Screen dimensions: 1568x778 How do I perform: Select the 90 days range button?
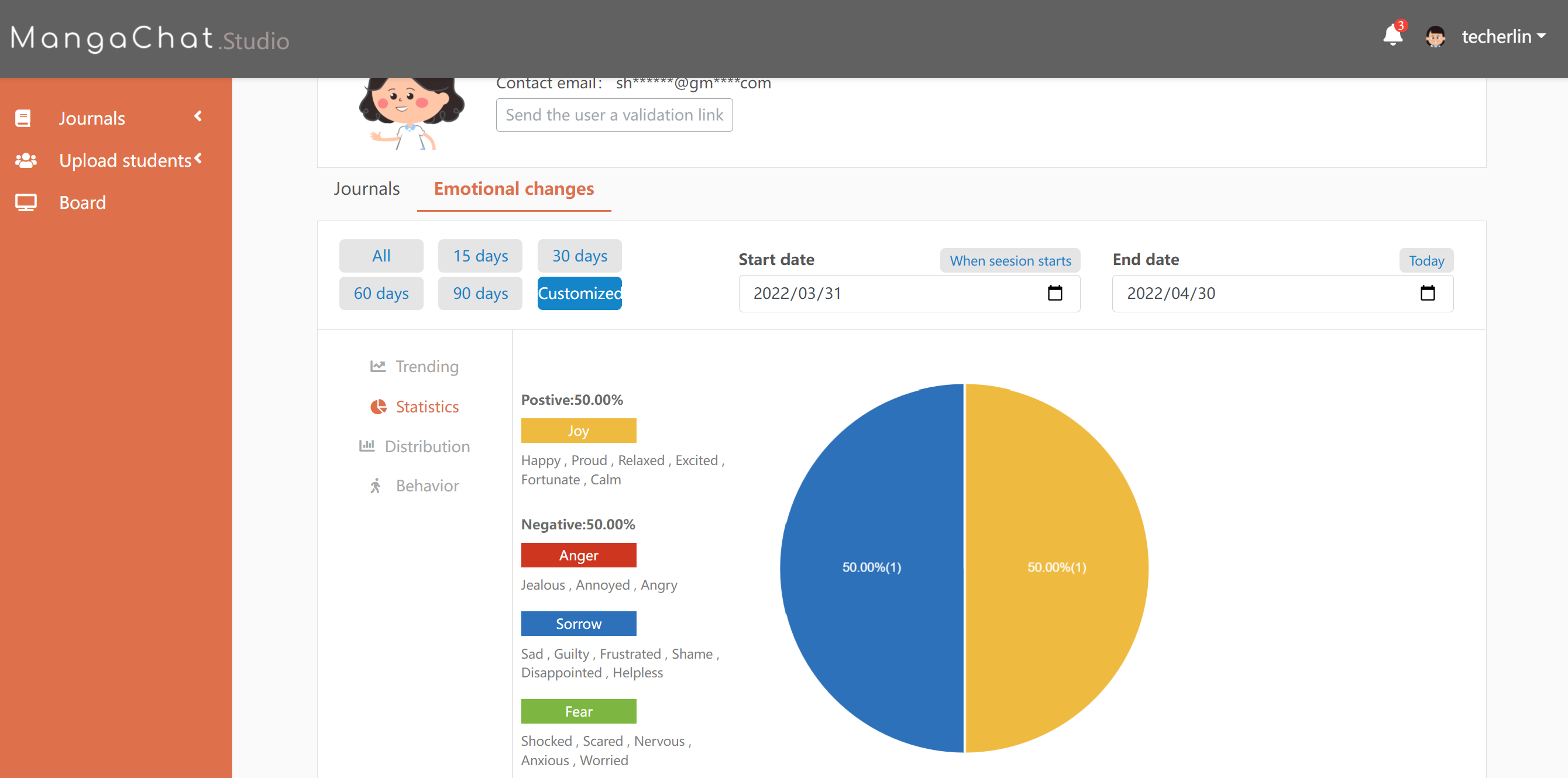tap(480, 293)
